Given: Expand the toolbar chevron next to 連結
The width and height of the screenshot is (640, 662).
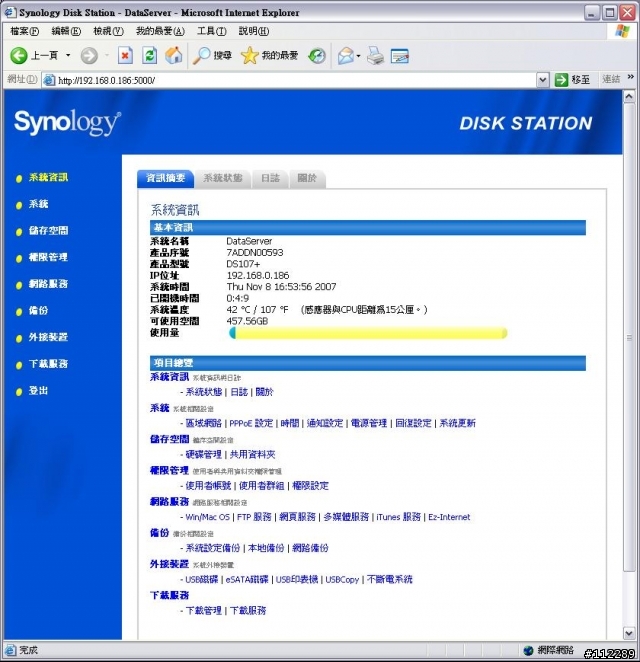Looking at the screenshot, I should (x=631, y=77).
